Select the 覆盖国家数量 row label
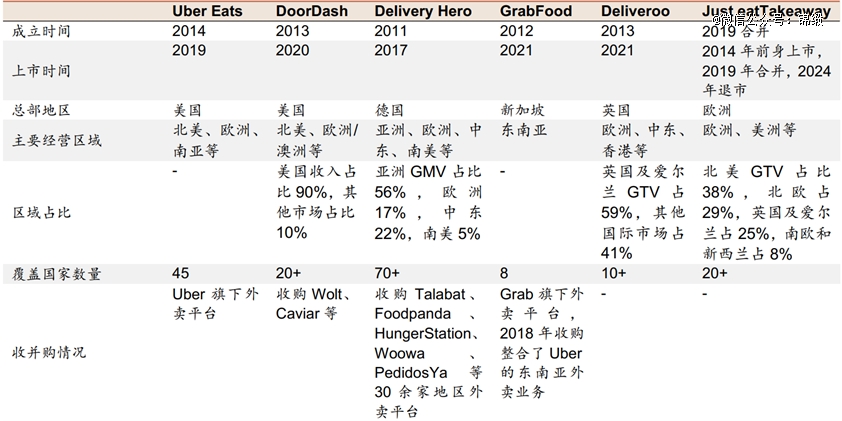 click(x=56, y=274)
